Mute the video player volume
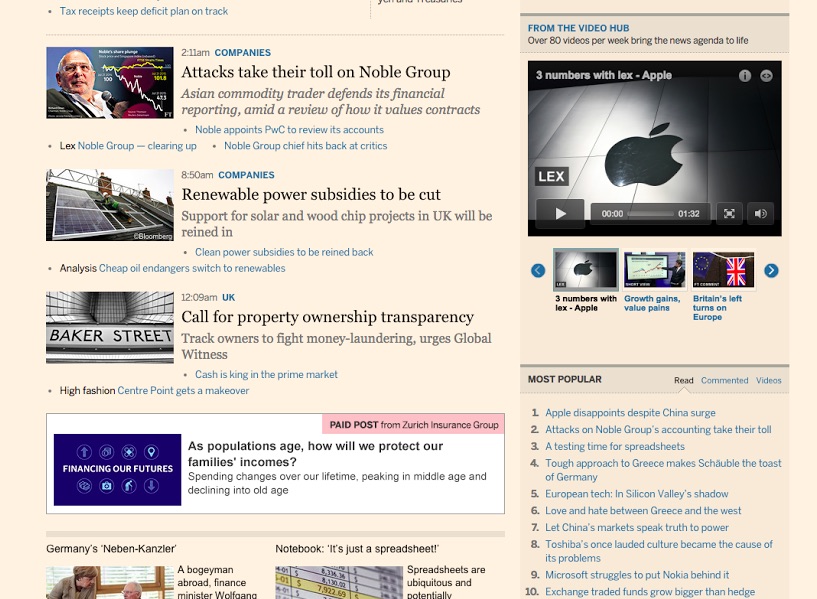817x599 pixels. pyautogui.click(x=761, y=213)
